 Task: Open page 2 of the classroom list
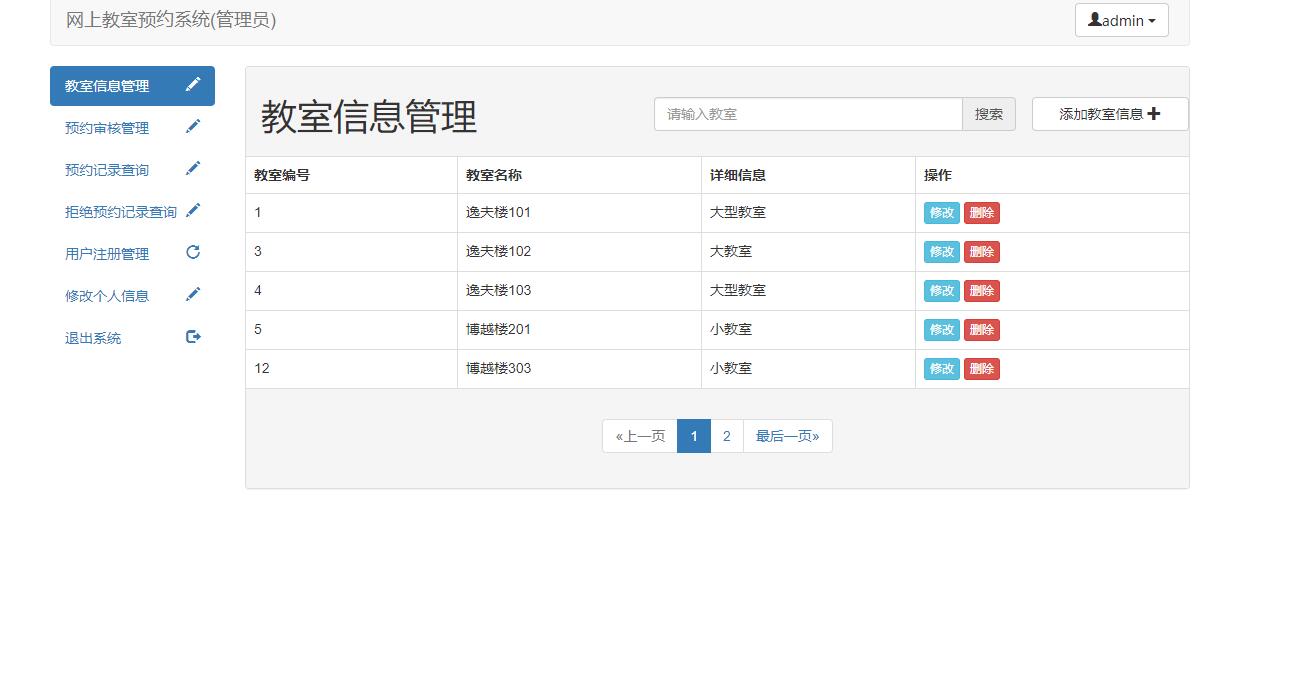726,436
